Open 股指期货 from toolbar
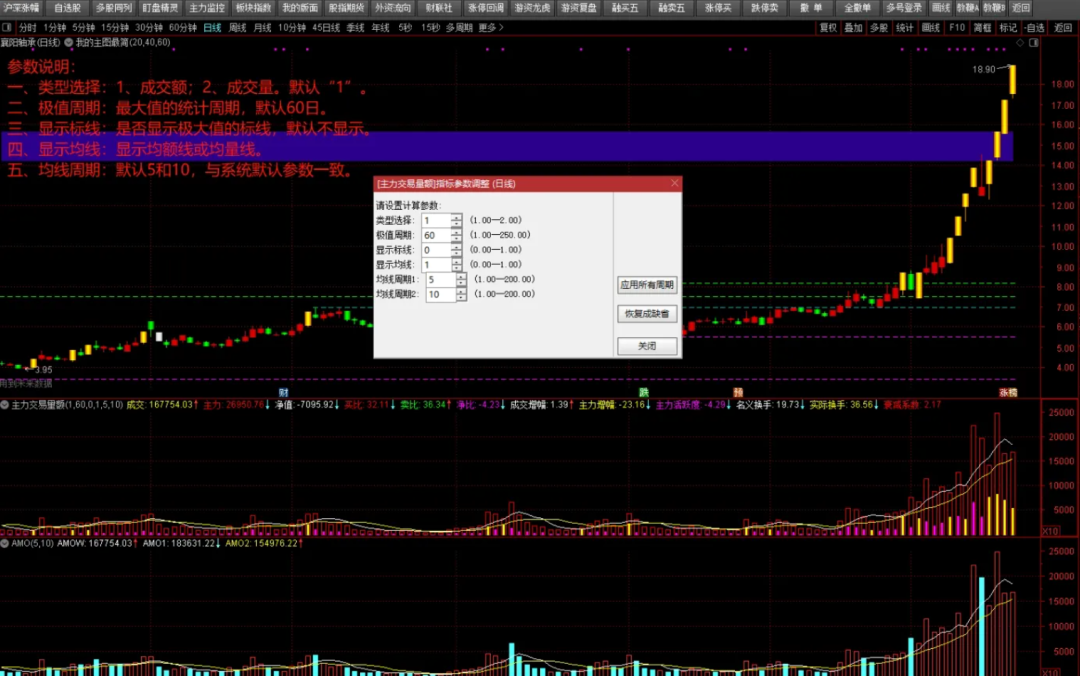The width and height of the screenshot is (1080, 676). pos(346,8)
